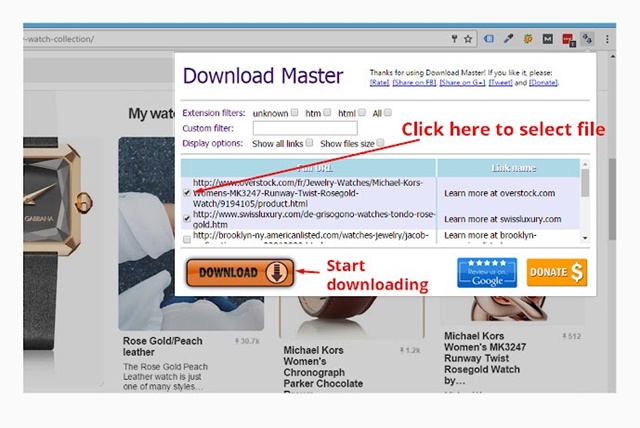Open the [Rate] link

pyautogui.click(x=379, y=83)
